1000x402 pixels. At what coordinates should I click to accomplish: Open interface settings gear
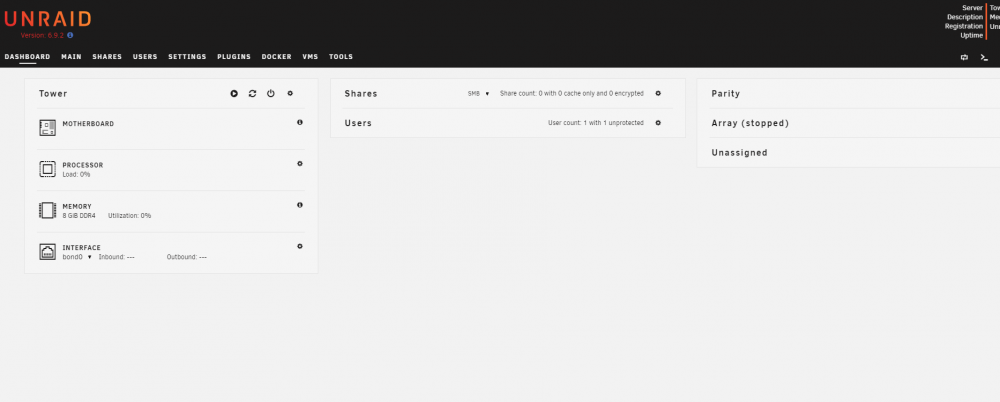300,246
